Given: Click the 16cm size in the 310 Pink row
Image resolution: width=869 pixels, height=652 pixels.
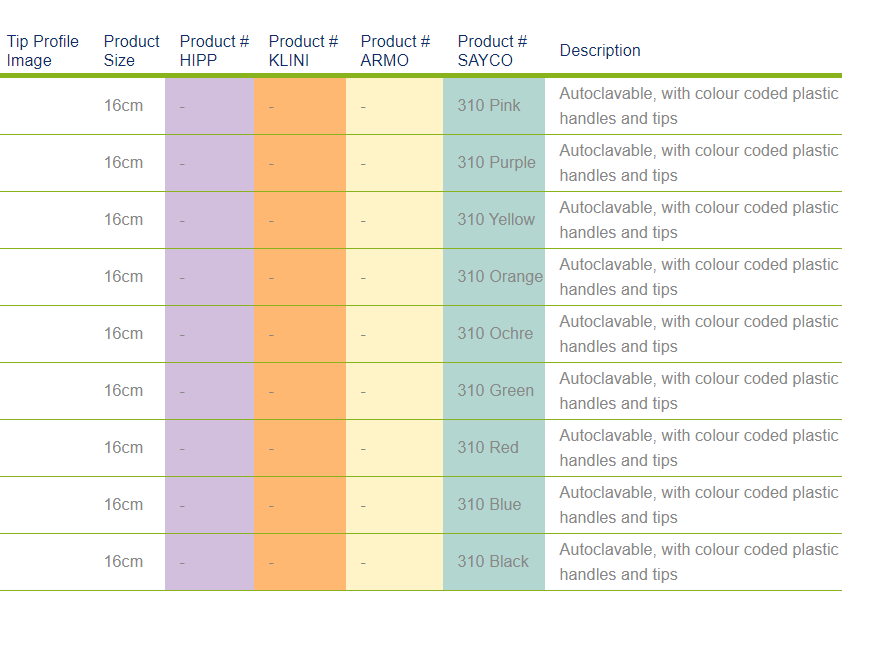Looking at the screenshot, I should tap(123, 106).
